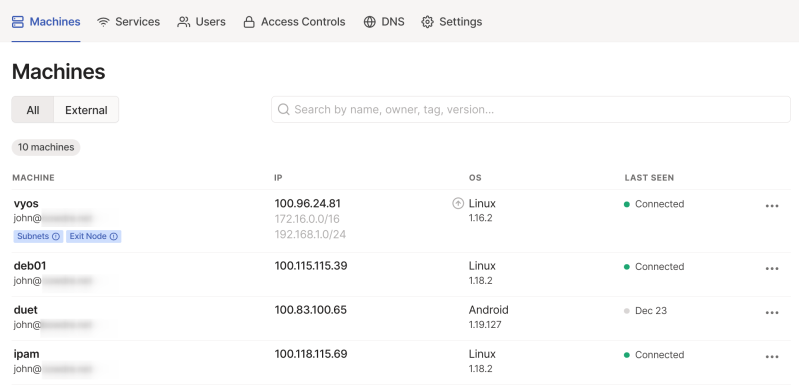799x386 pixels.
Task: Click the Settings gear icon
Action: pyautogui.click(x=427, y=22)
